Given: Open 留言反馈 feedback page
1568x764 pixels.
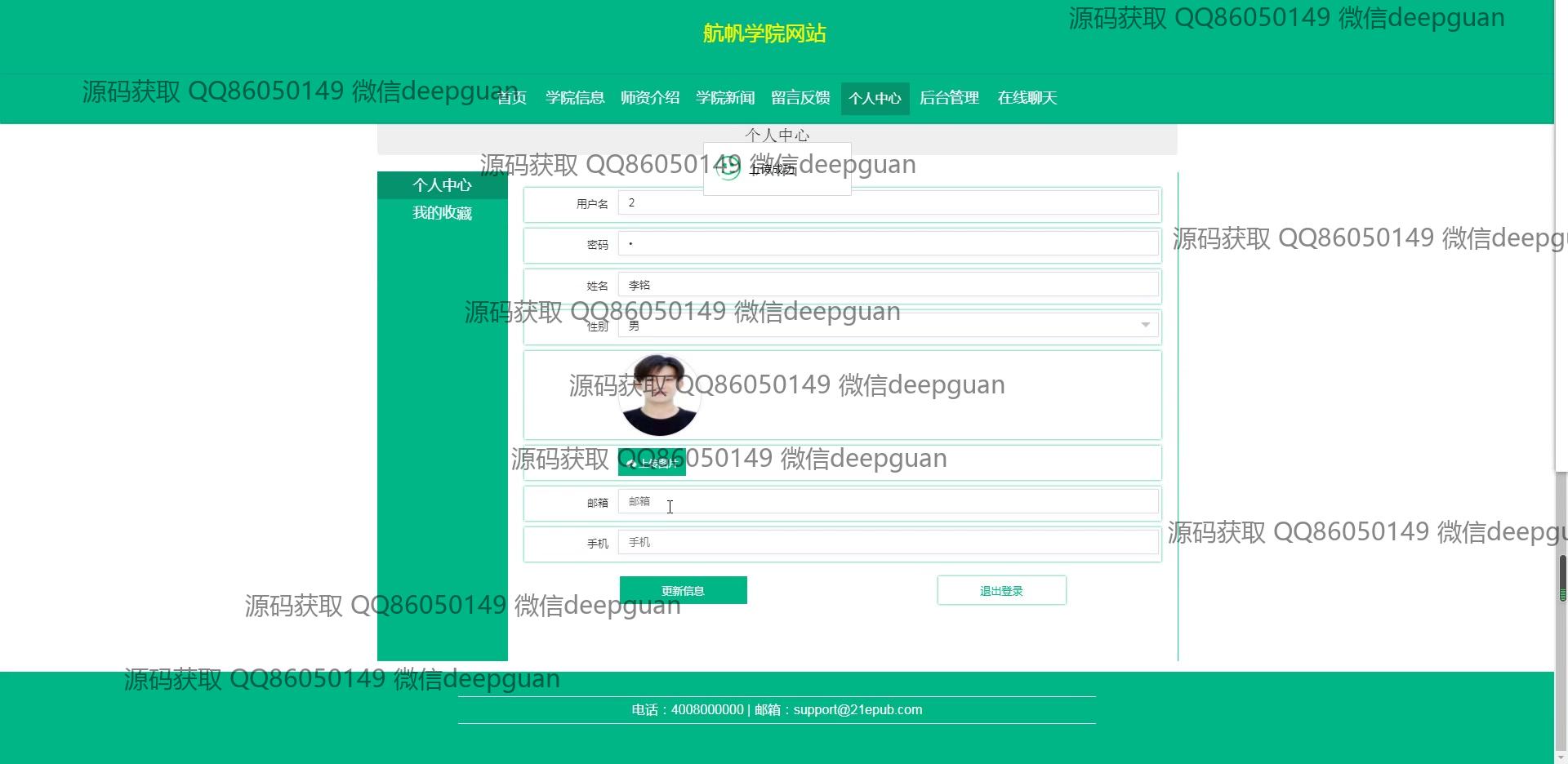Looking at the screenshot, I should tap(800, 98).
